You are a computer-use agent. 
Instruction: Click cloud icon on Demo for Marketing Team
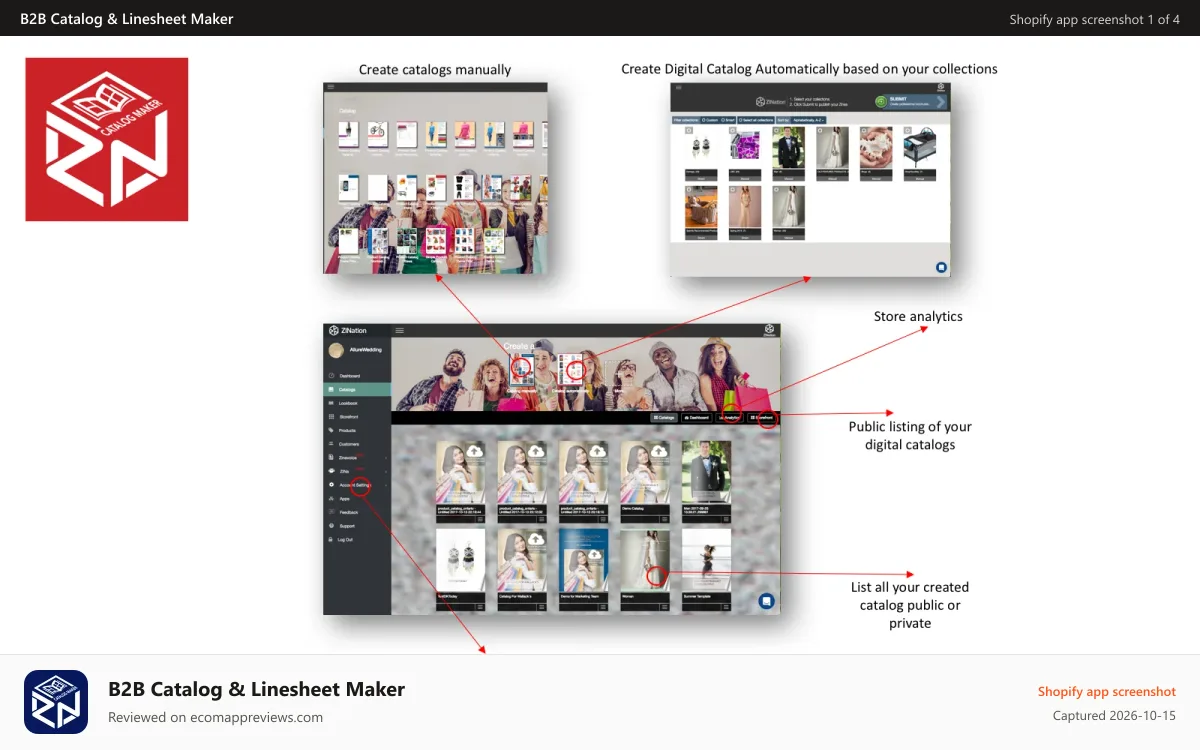pyautogui.click(x=597, y=554)
